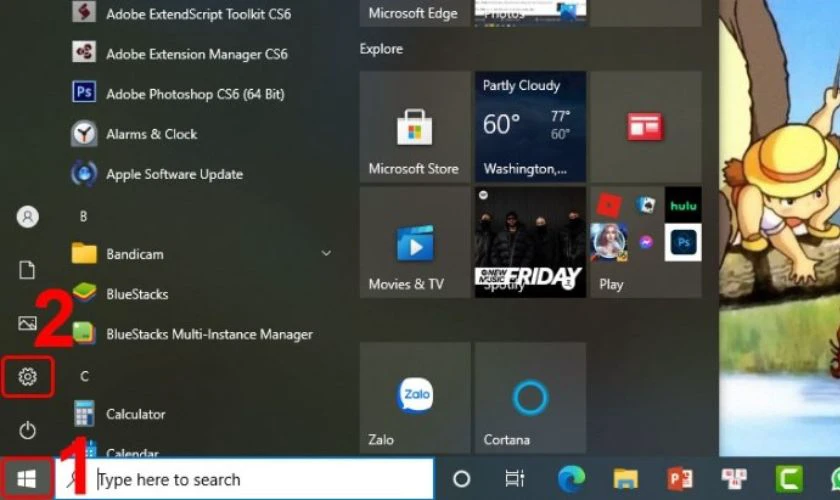The width and height of the screenshot is (840, 500).
Task: Open Pictures icon in Start sidebar
Action: [x=27, y=323]
